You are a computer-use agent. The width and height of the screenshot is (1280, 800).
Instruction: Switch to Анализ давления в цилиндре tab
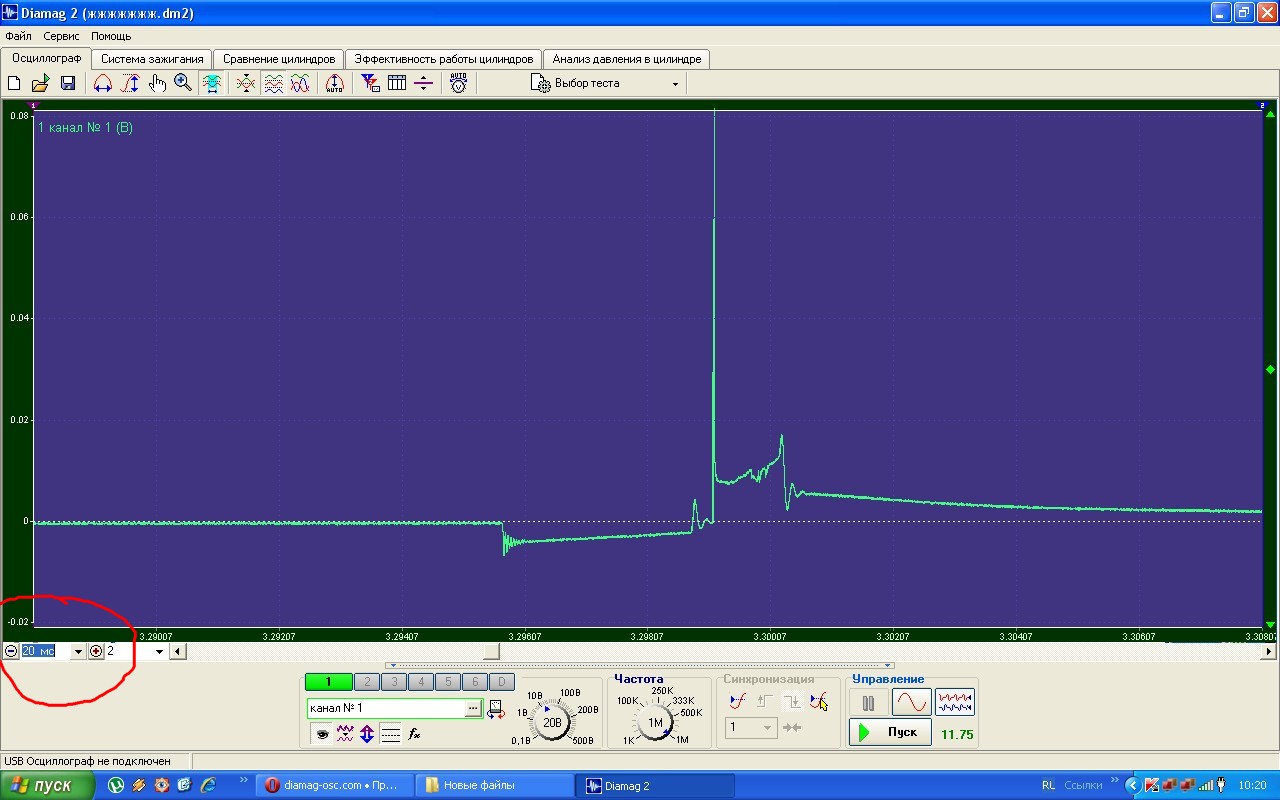(x=627, y=59)
